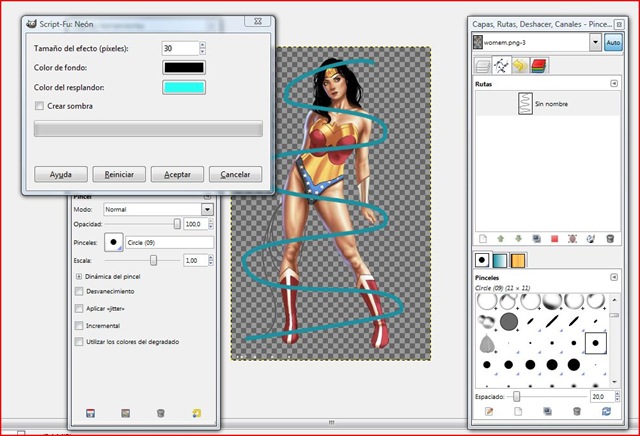Open the Color de fondo black swatch
Screen dimensions: 640x436
[184, 67]
